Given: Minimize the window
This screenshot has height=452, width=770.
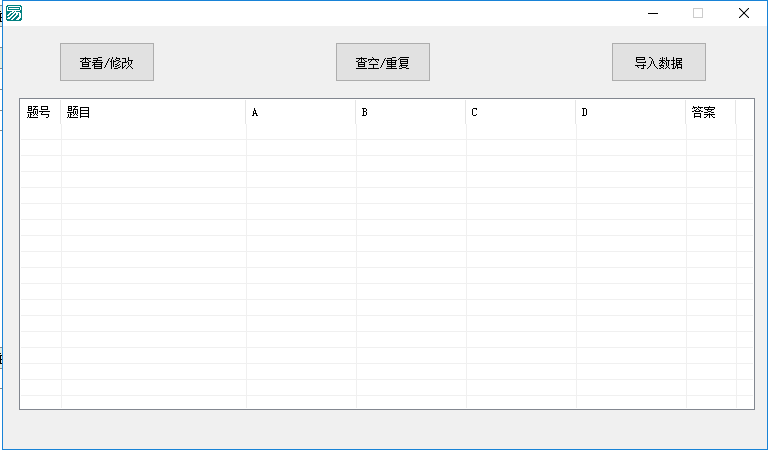Looking at the screenshot, I should click(653, 13).
